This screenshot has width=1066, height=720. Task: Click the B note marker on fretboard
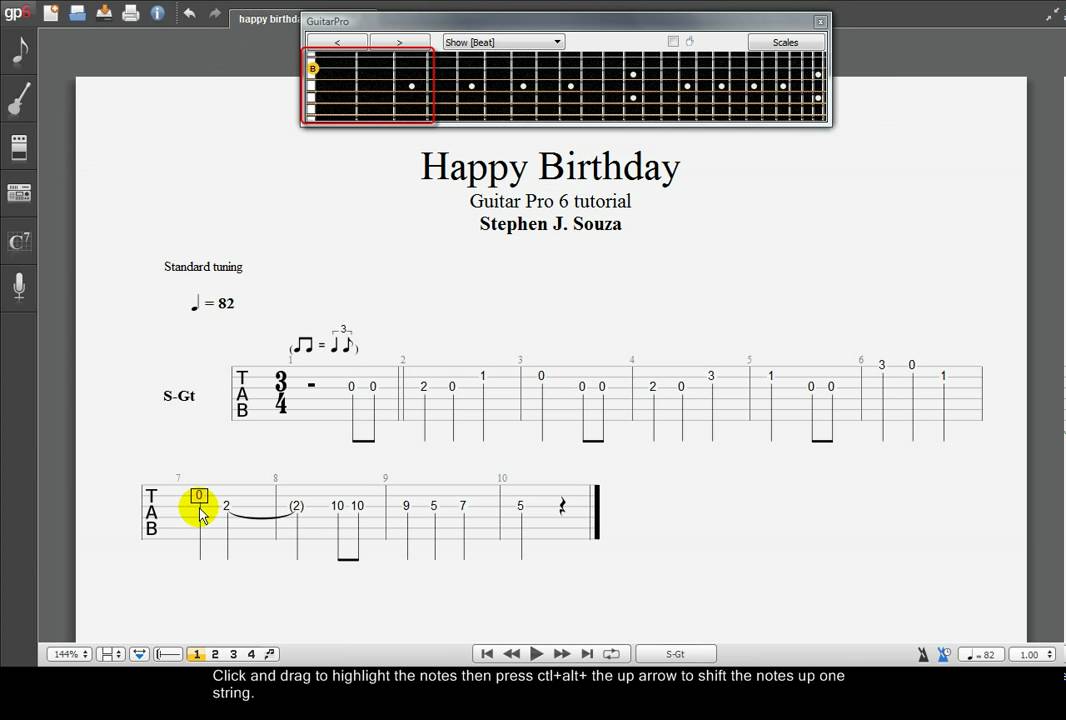point(313,69)
